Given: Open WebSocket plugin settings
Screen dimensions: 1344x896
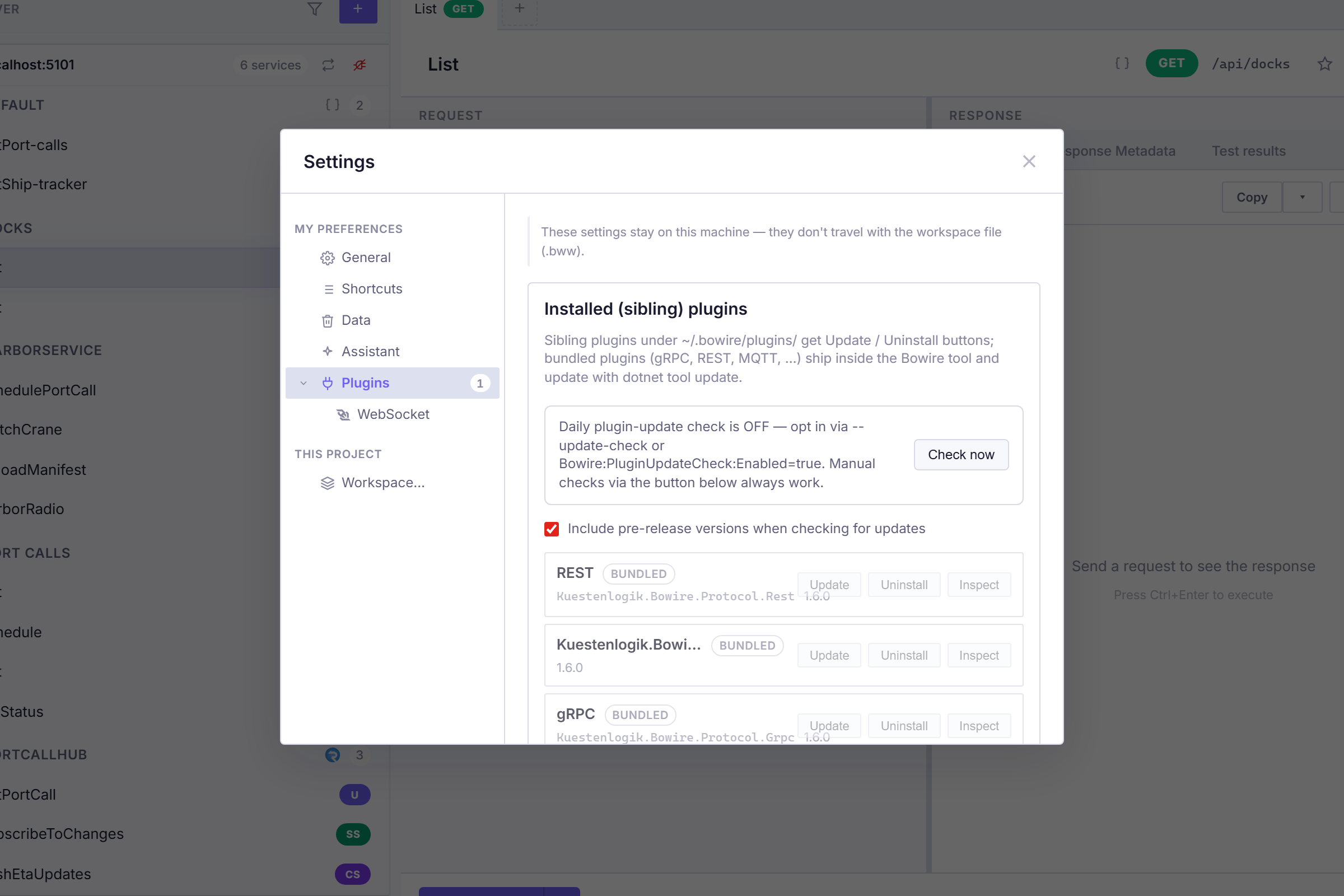Looking at the screenshot, I should [392, 414].
